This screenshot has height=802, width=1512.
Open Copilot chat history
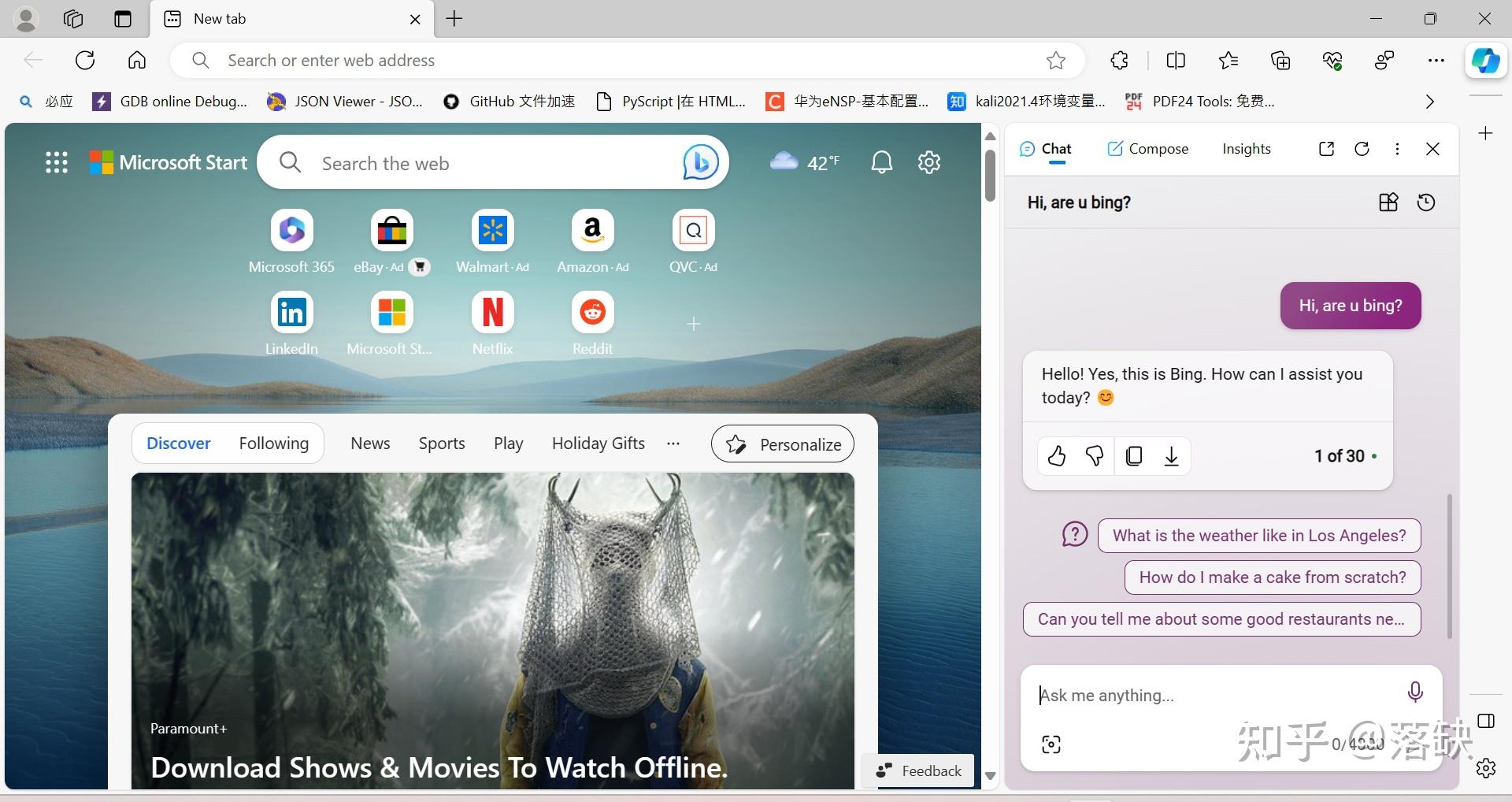click(x=1425, y=202)
